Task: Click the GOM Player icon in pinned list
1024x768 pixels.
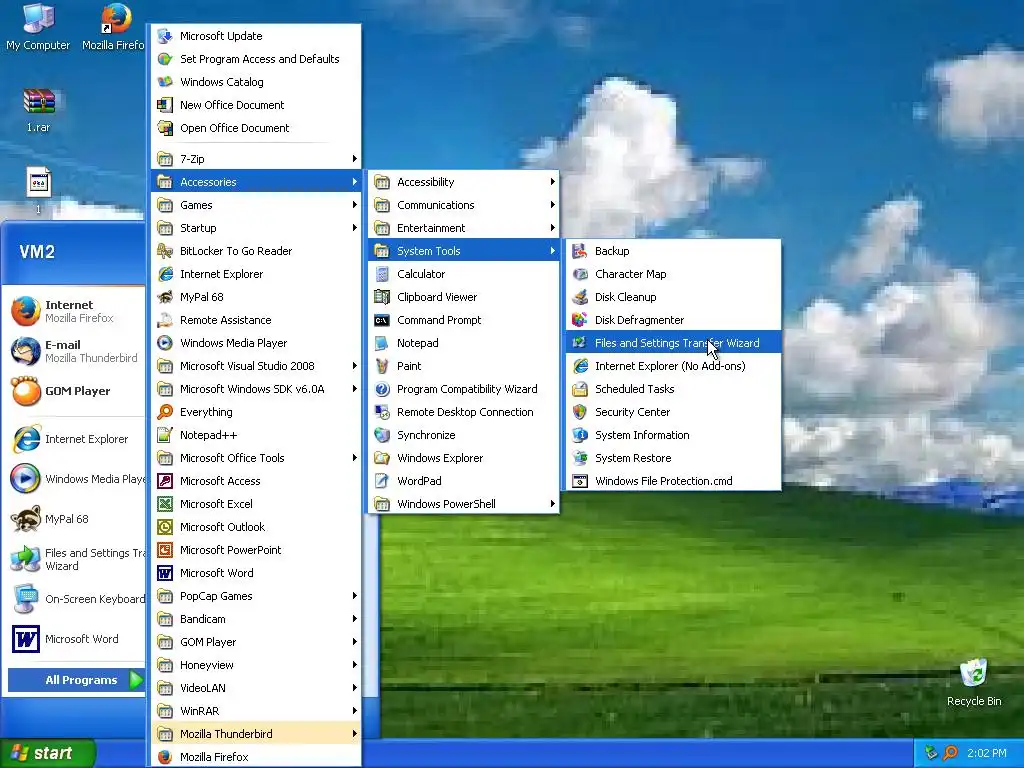Action: (25, 391)
